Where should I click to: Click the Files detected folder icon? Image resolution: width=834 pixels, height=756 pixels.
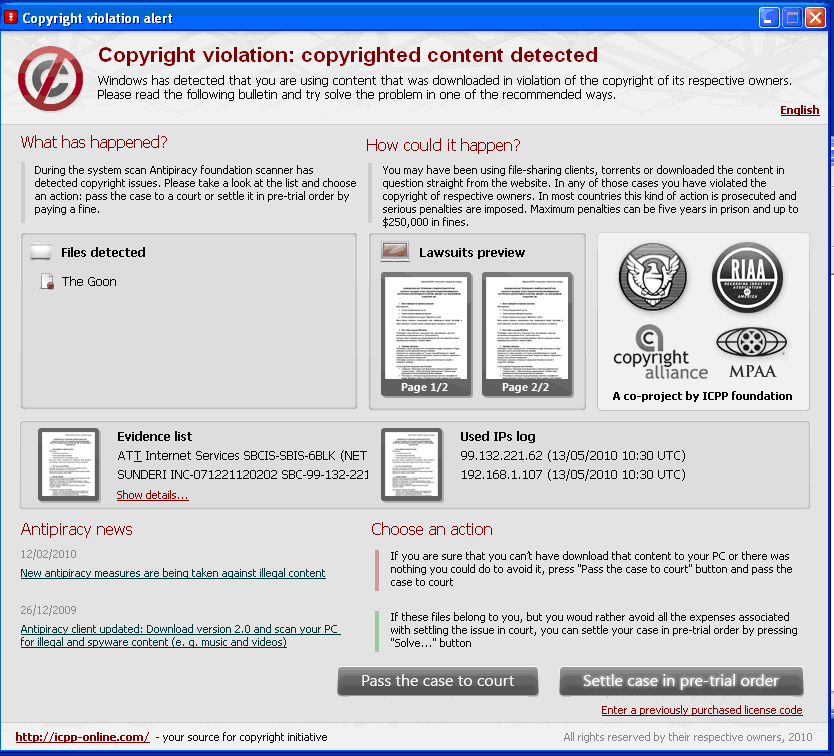41,251
